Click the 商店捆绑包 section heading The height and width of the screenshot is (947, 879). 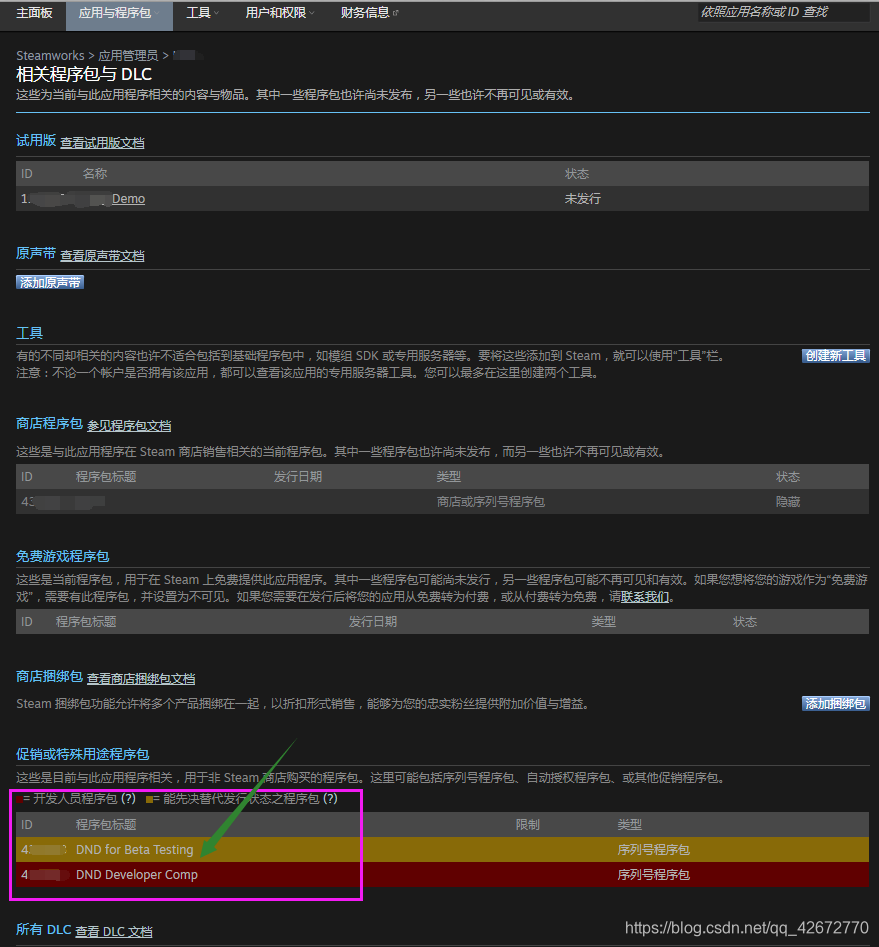click(49, 676)
